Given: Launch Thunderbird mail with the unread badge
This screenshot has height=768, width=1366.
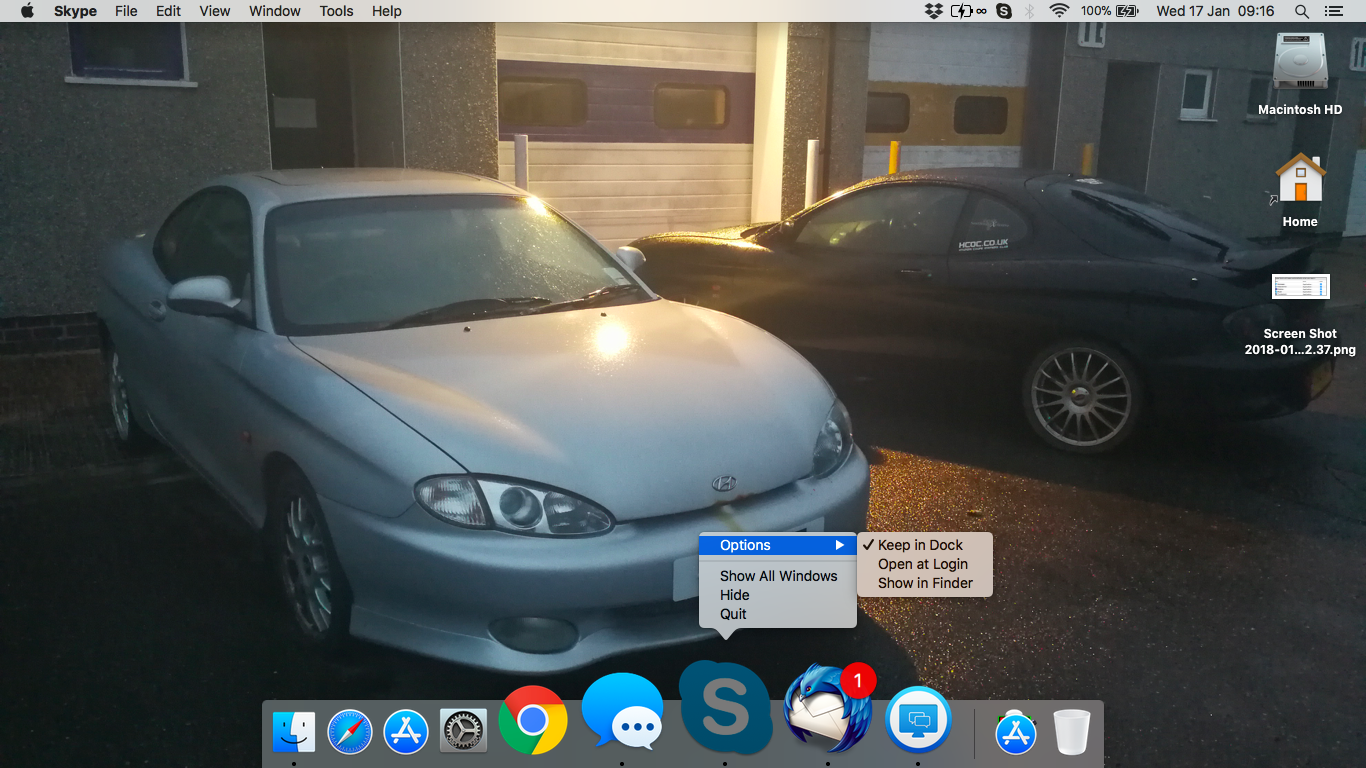Looking at the screenshot, I should pyautogui.click(x=827, y=712).
